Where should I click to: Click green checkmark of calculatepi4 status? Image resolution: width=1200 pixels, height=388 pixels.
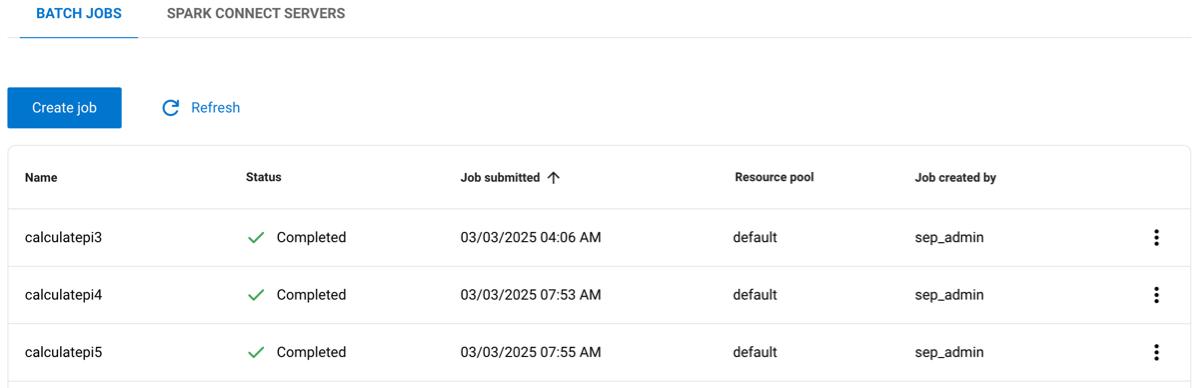click(x=256, y=295)
